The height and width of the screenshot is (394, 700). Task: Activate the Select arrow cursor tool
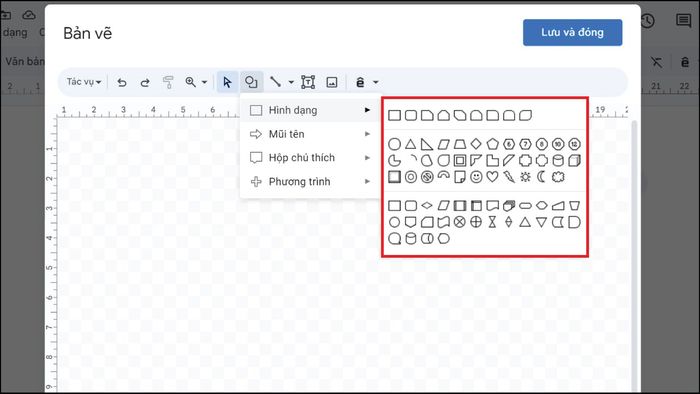point(227,82)
